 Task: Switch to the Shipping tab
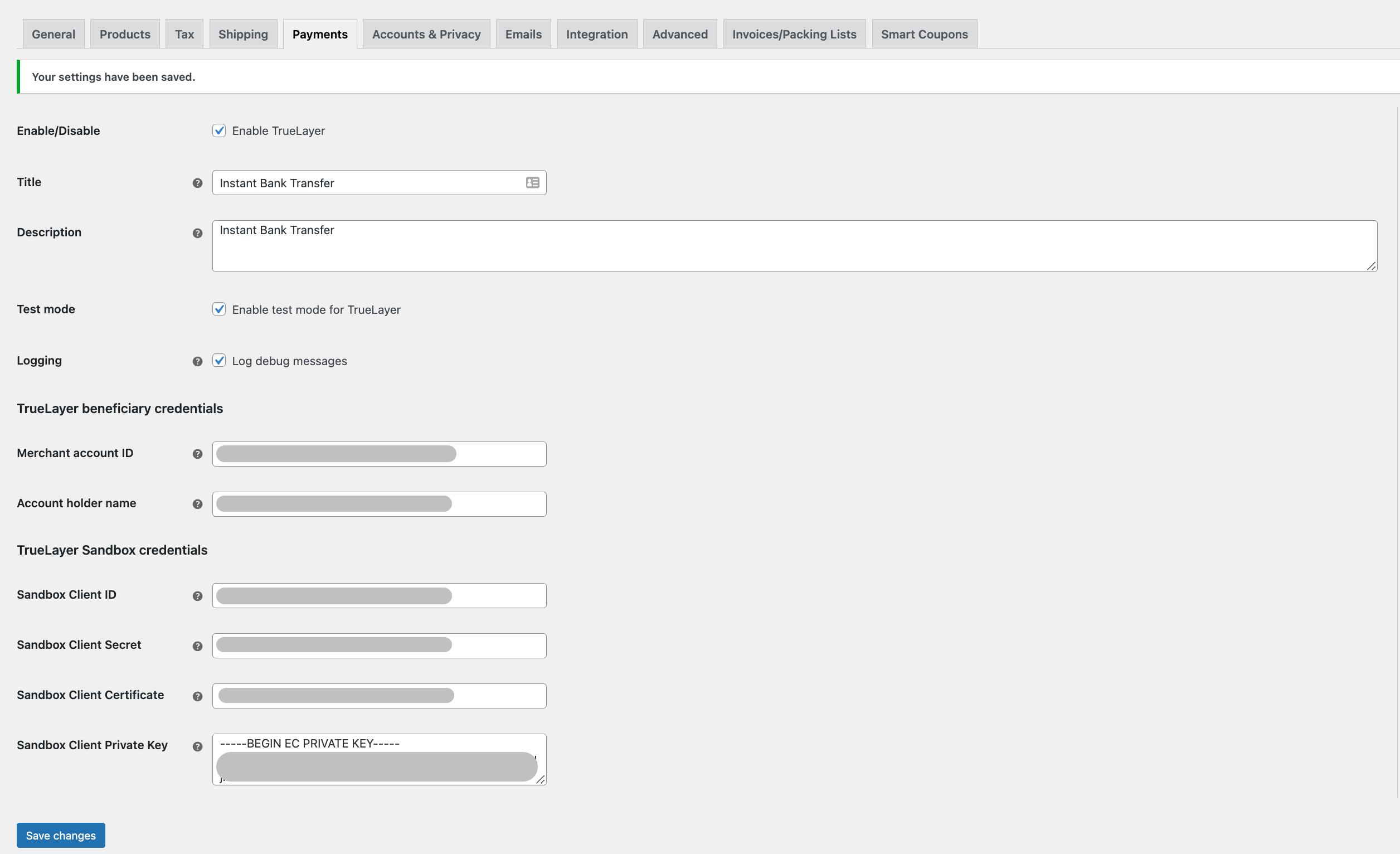(x=242, y=34)
